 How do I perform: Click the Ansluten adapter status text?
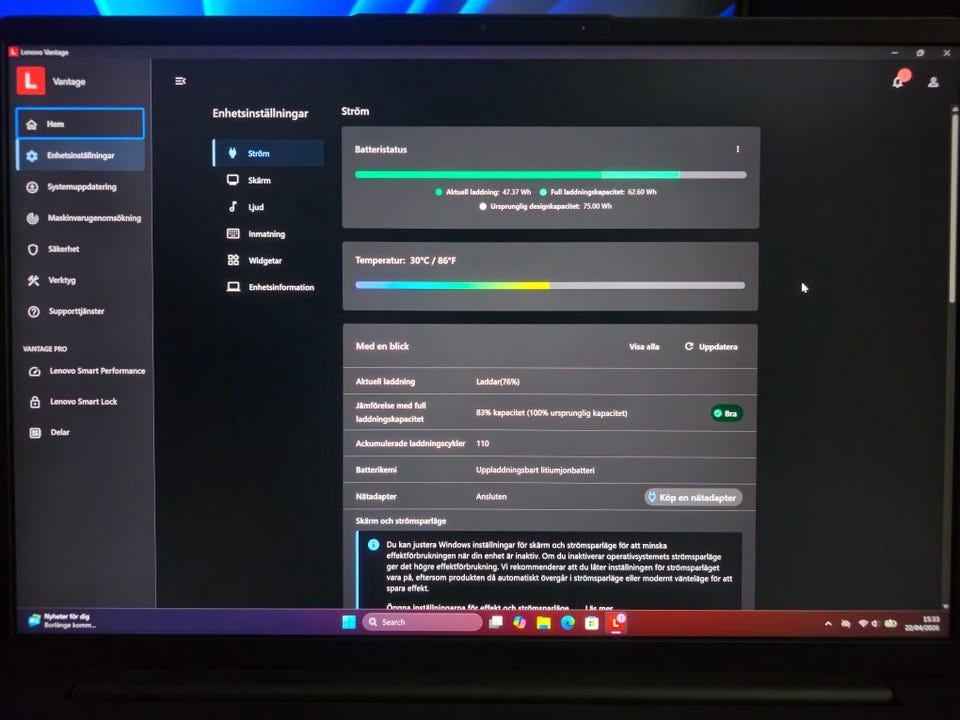click(491, 497)
